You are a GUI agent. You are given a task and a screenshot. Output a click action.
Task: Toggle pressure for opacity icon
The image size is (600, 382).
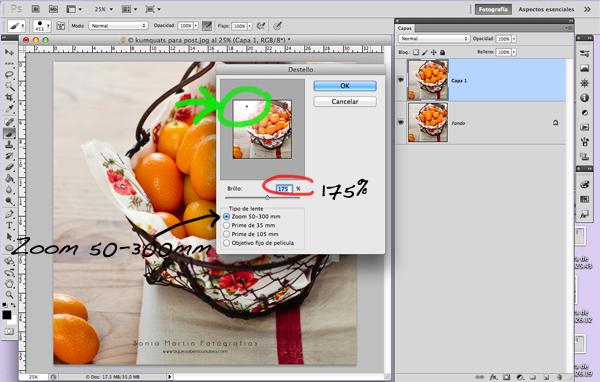click(207, 26)
